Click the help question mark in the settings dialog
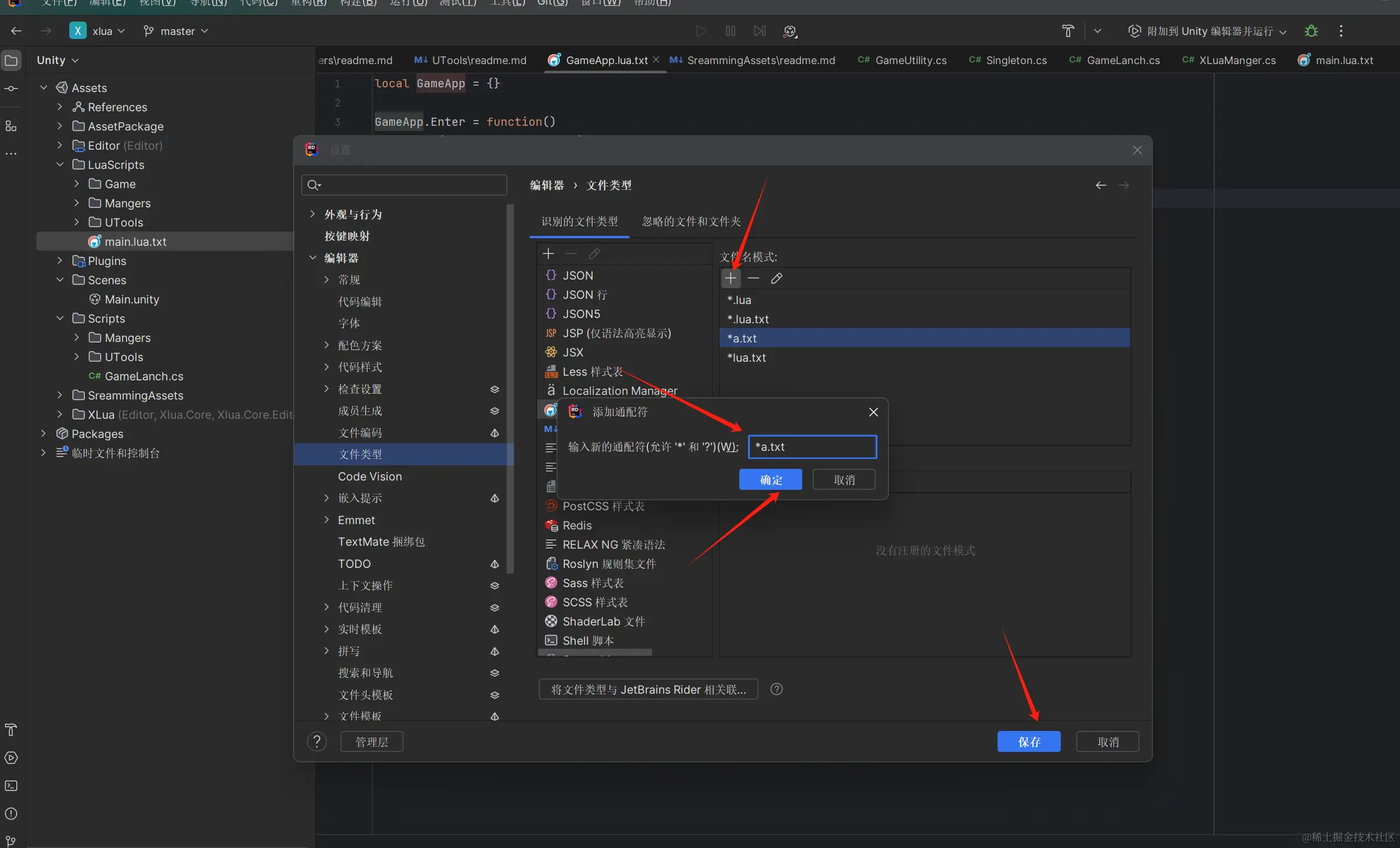This screenshot has width=1400, height=848. 317,741
